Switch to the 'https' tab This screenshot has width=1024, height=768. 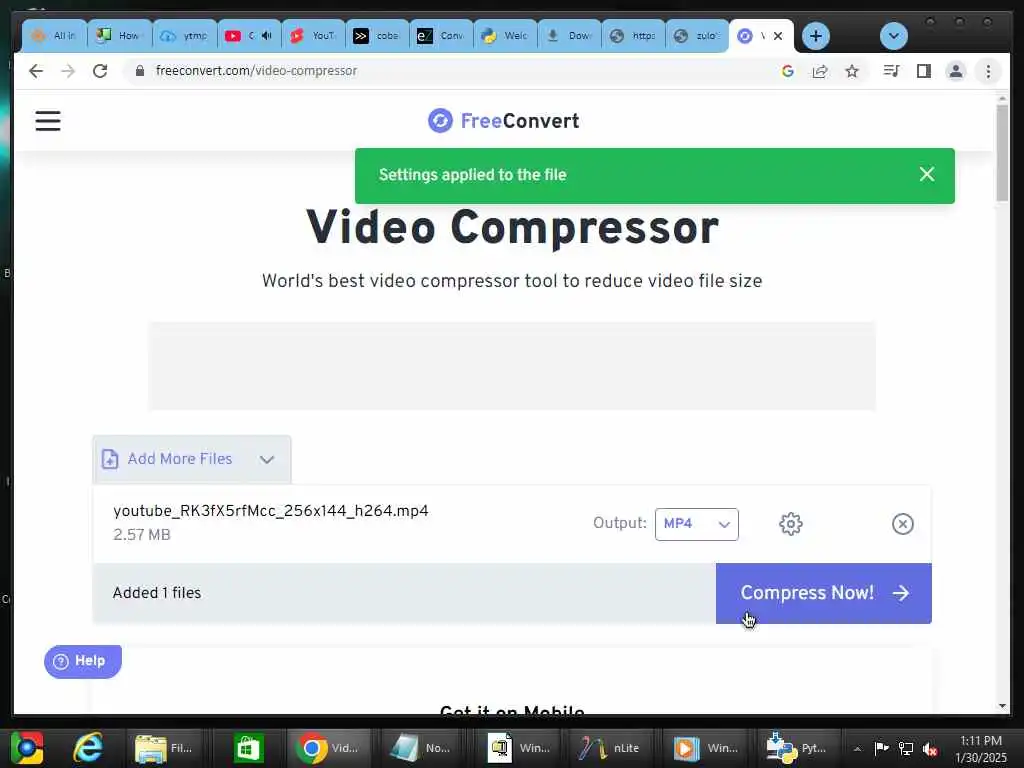click(633, 36)
